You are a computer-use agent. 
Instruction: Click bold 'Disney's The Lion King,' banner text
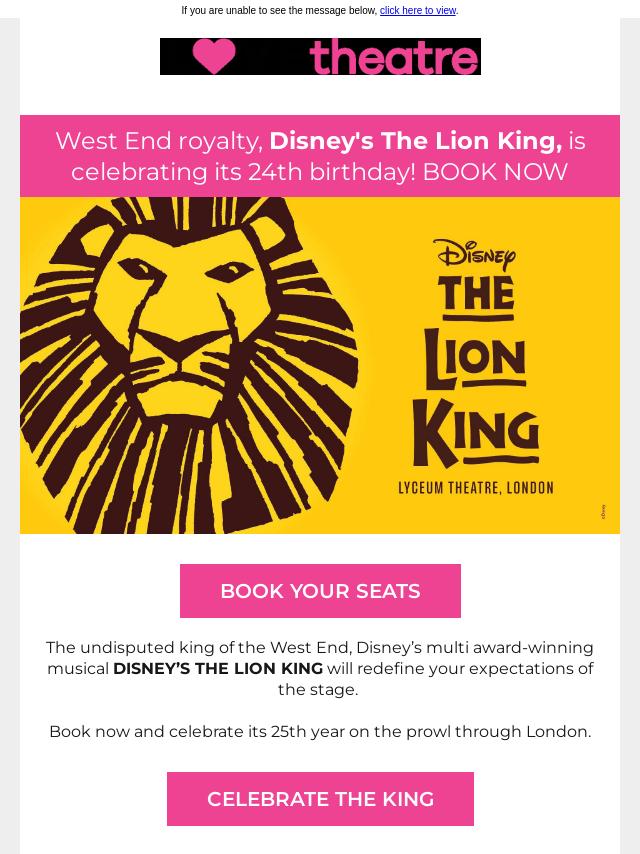(416, 141)
